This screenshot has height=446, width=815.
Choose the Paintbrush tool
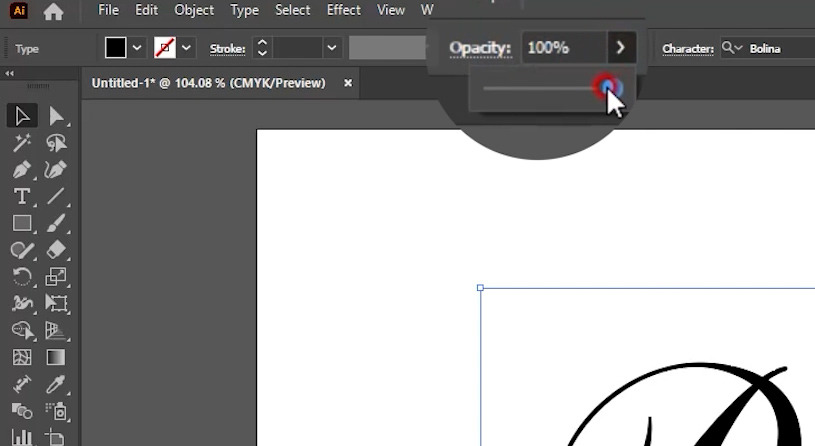click(x=56, y=224)
